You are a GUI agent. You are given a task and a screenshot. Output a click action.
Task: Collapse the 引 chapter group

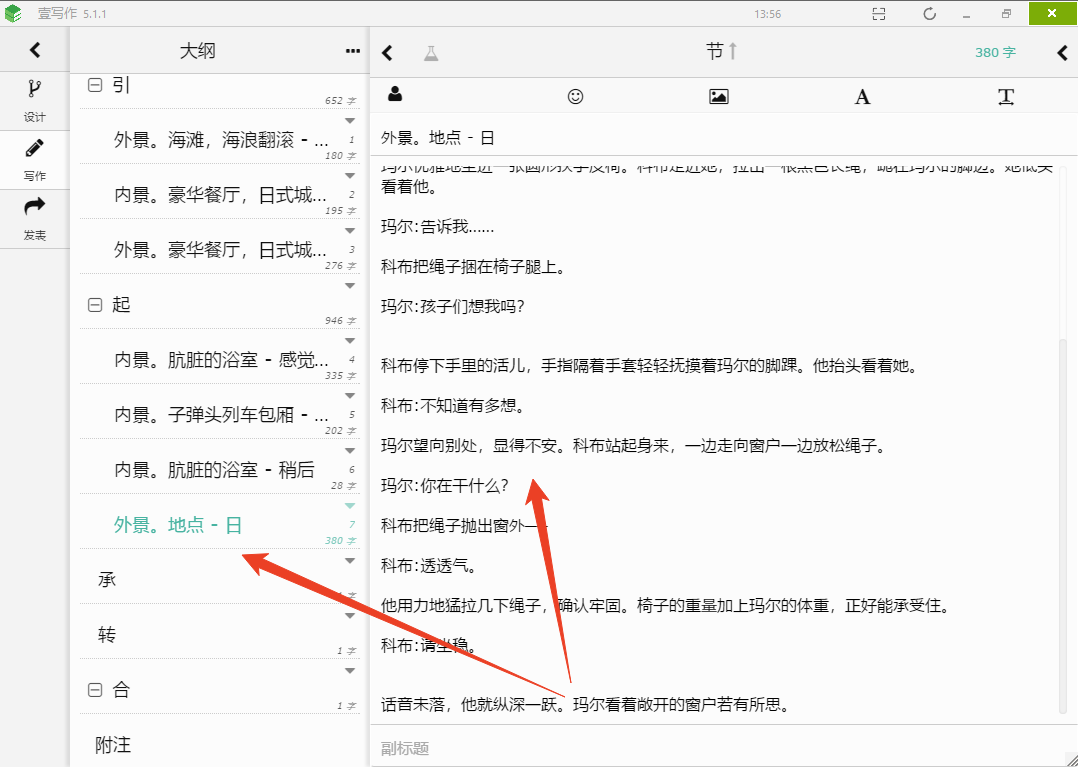tap(95, 85)
